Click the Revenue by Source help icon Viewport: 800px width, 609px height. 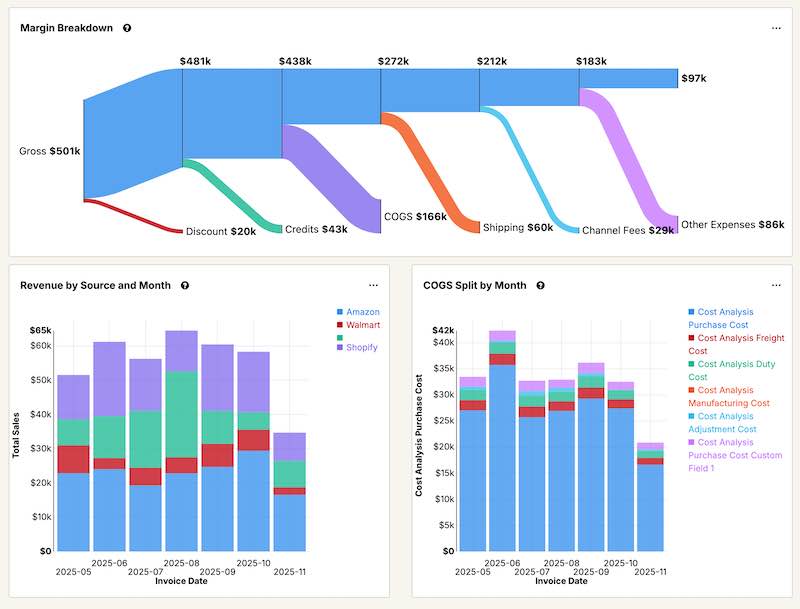186,285
